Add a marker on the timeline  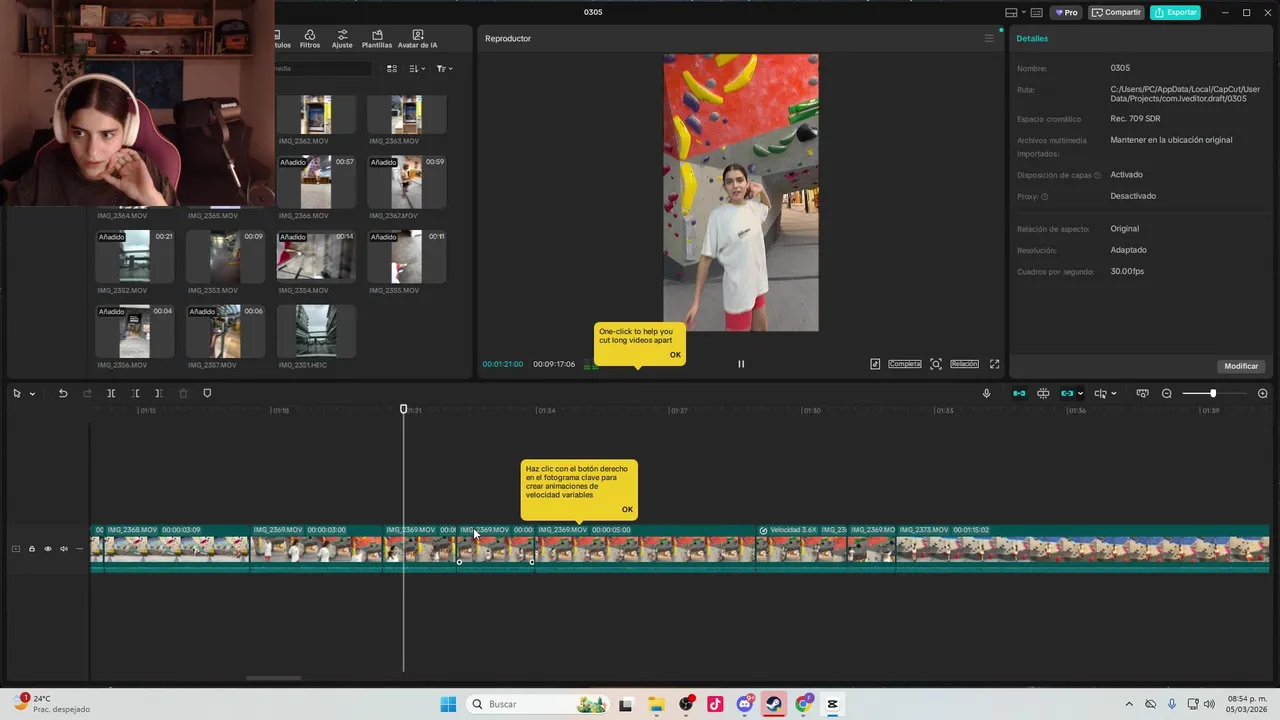pyautogui.click(x=207, y=393)
